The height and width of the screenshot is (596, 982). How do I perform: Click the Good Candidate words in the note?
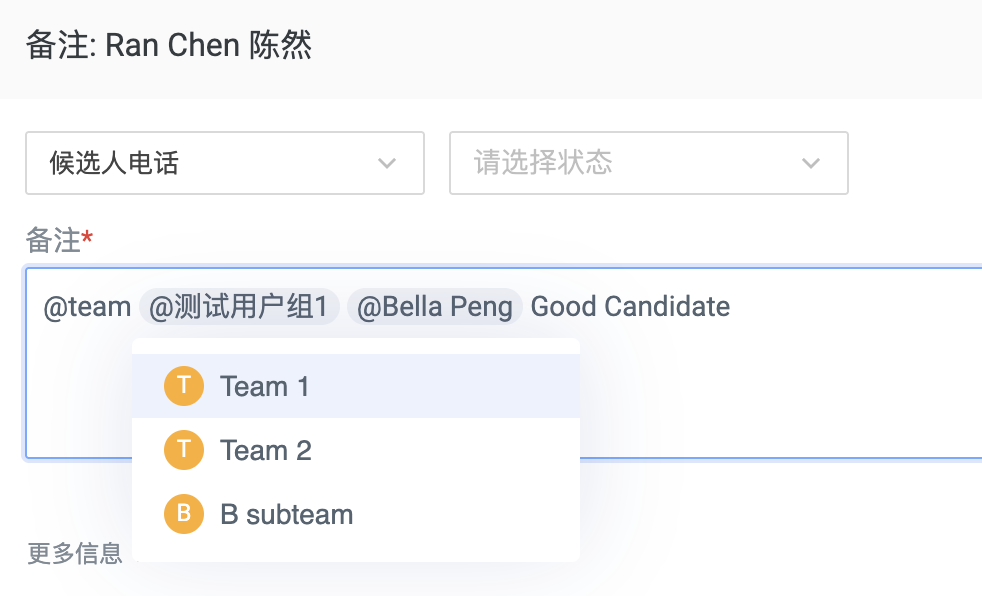click(x=630, y=307)
